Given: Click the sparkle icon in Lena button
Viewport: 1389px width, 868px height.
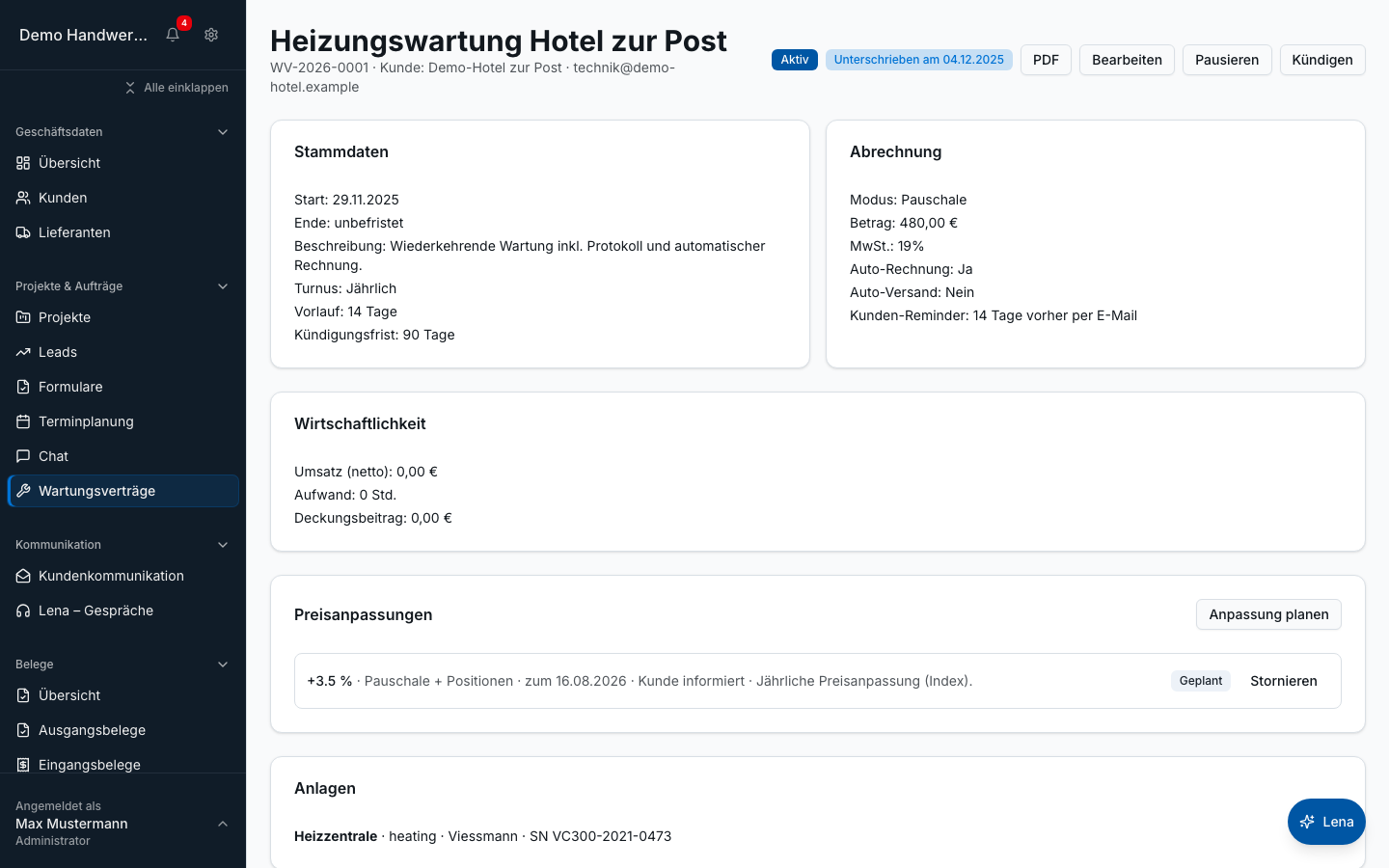Looking at the screenshot, I should pos(1307,822).
